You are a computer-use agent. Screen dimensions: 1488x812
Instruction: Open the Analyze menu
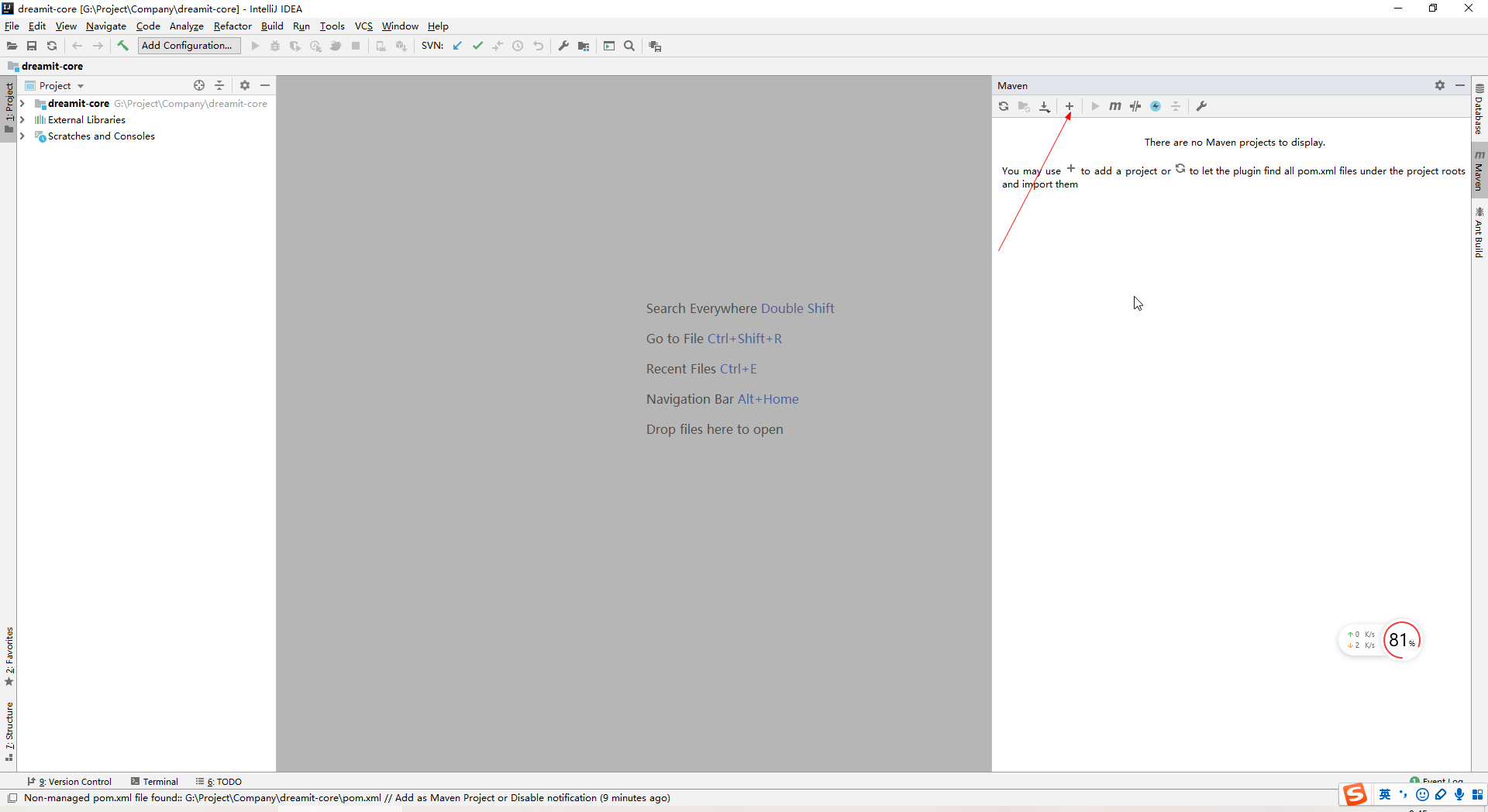click(187, 26)
